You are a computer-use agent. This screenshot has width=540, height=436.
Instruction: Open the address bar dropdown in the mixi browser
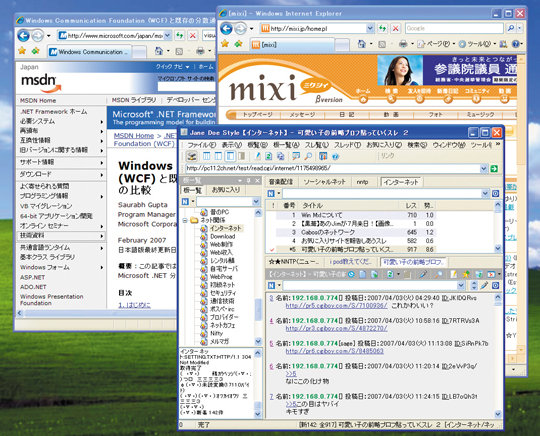point(370,28)
